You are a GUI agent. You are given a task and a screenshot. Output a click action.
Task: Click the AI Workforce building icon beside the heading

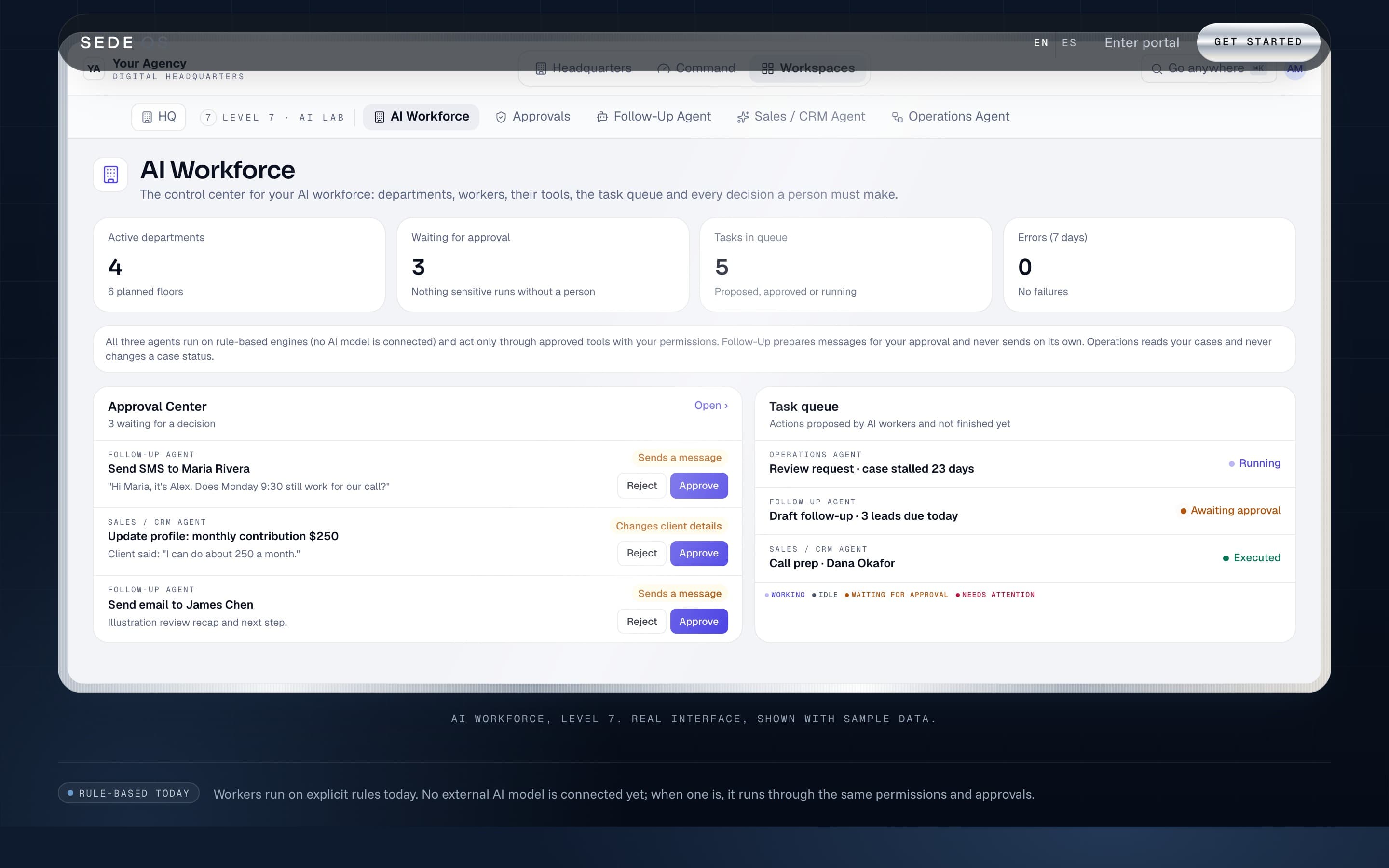pyautogui.click(x=111, y=175)
